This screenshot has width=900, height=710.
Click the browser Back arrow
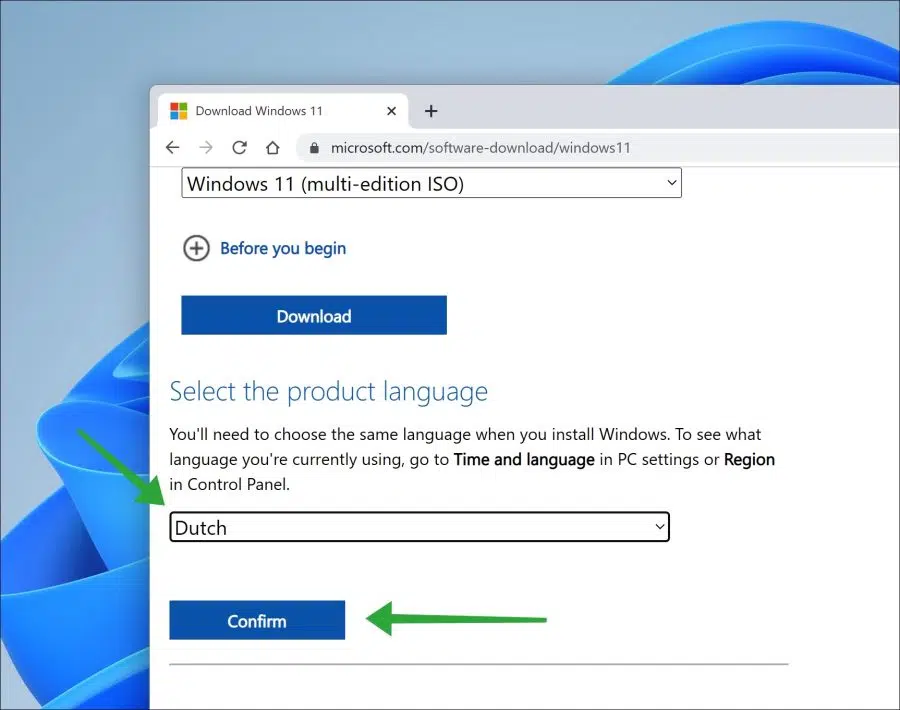pos(172,148)
